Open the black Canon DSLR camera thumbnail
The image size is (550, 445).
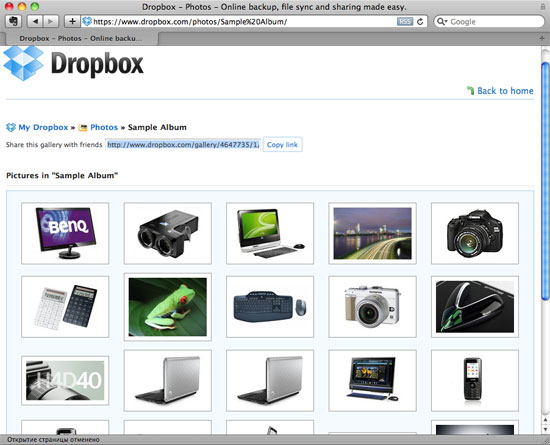coord(475,233)
